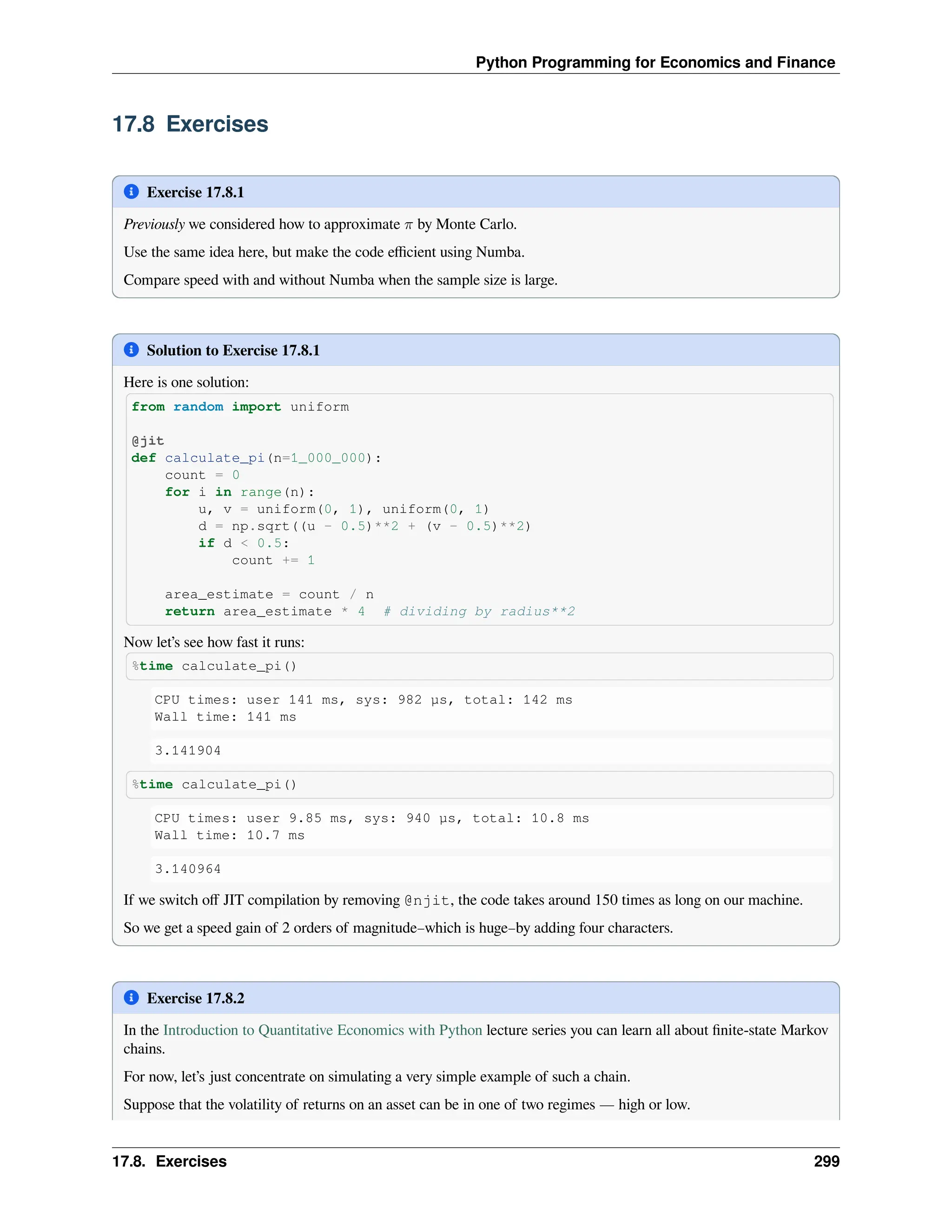
Task: Click the italic 'Previously' link
Action: click(154, 224)
